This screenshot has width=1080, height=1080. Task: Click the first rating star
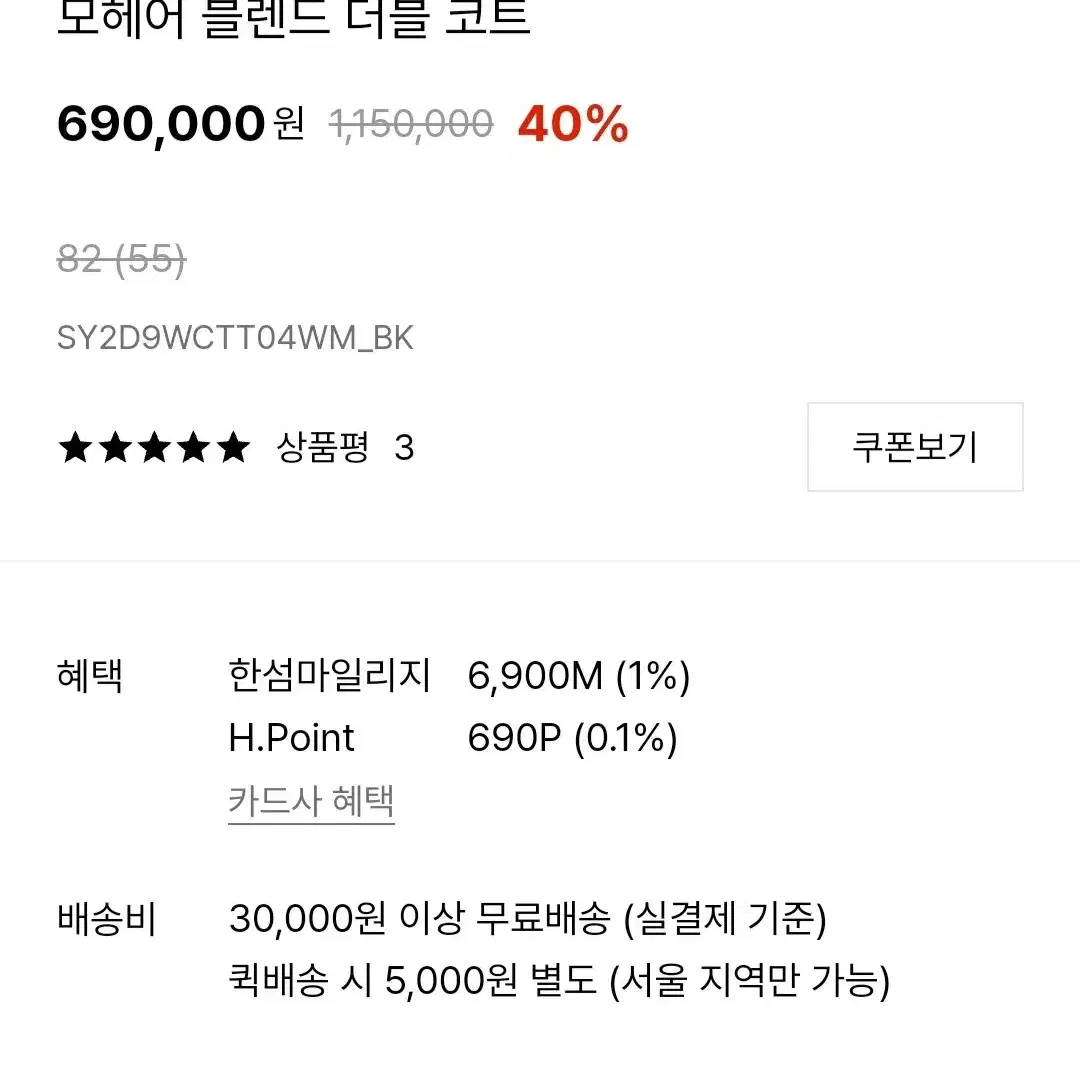[x=75, y=448]
